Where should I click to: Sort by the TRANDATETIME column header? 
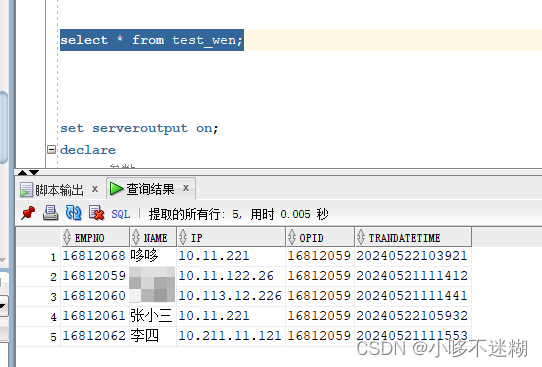(413, 237)
